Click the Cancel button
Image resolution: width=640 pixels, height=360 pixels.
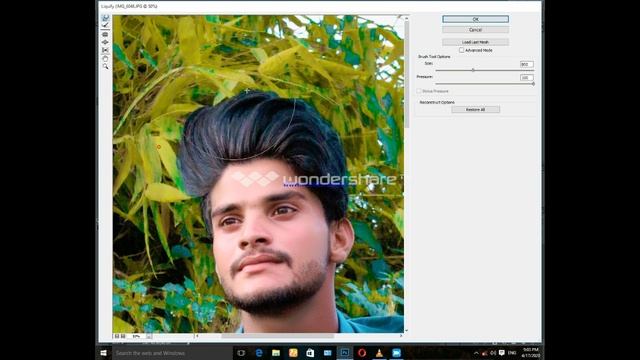[x=476, y=30]
